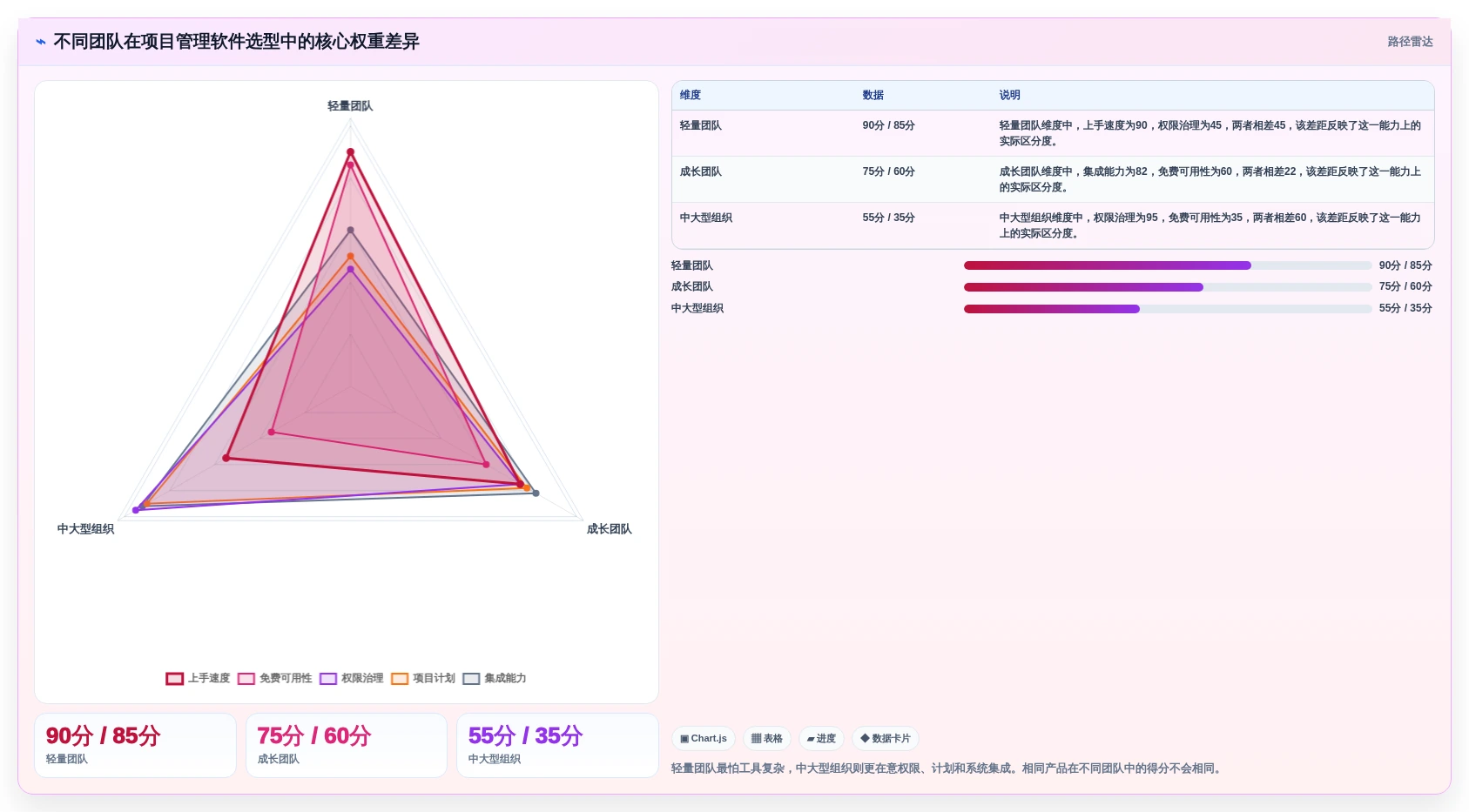The height and width of the screenshot is (812, 1469).
Task: Click the chart title 不同团队在项目管理软件选型中的核心权重差异
Action: [236, 42]
